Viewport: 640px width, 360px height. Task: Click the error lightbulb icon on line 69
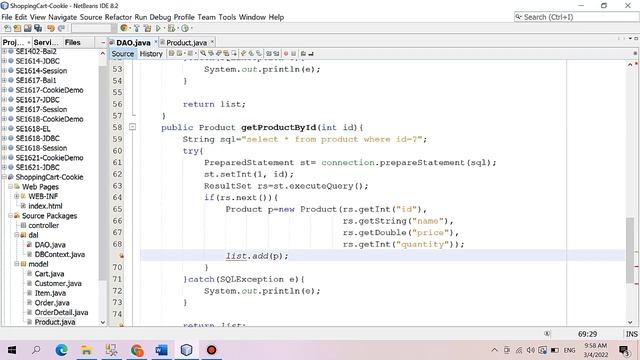(121, 256)
